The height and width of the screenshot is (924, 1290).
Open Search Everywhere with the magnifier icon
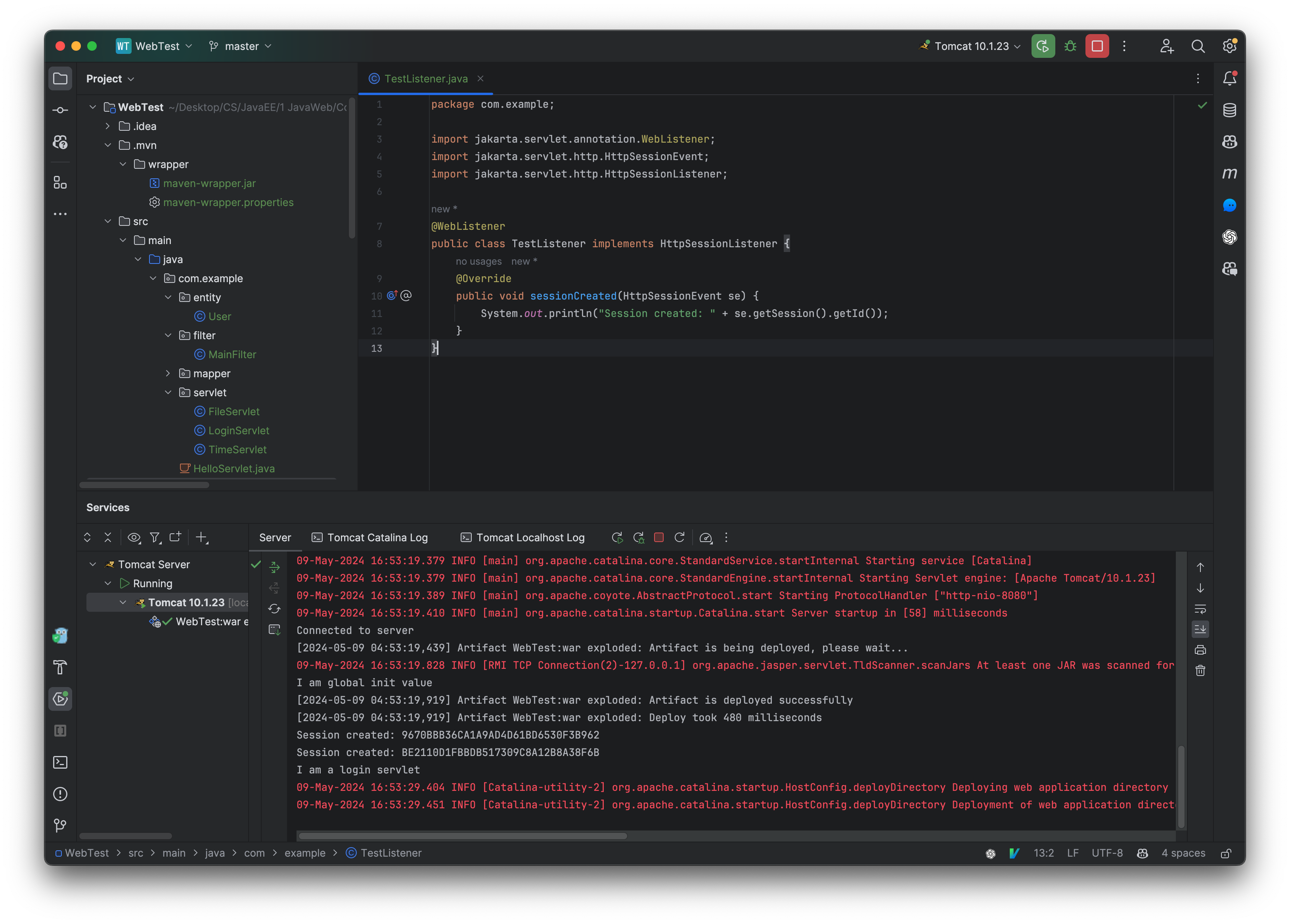(1198, 46)
